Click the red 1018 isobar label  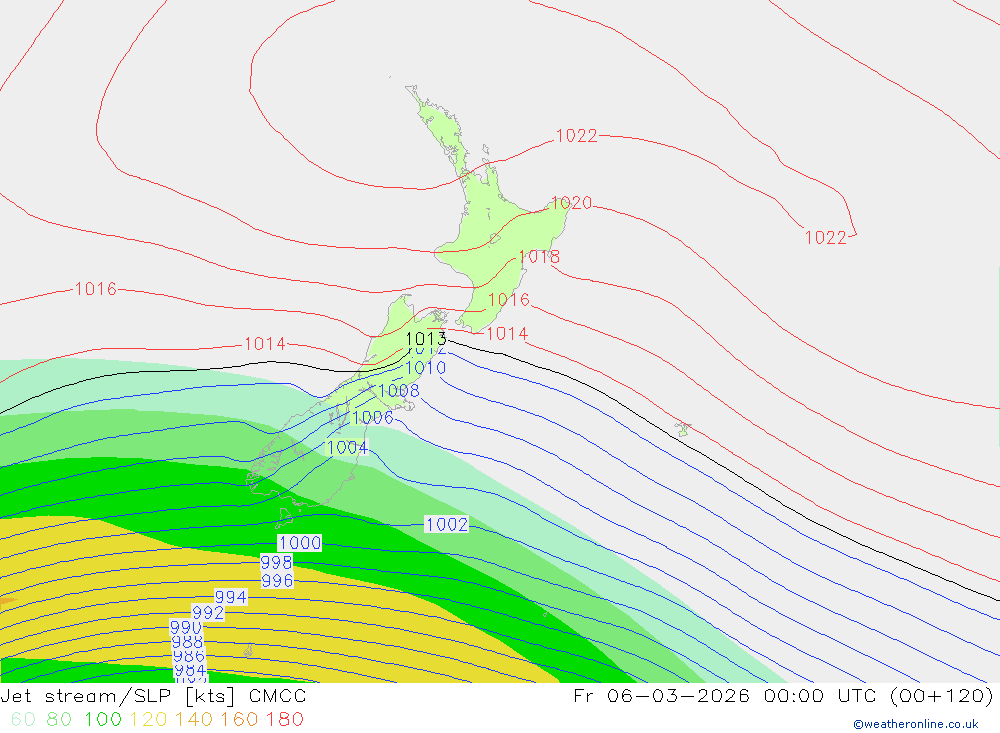[x=540, y=256]
